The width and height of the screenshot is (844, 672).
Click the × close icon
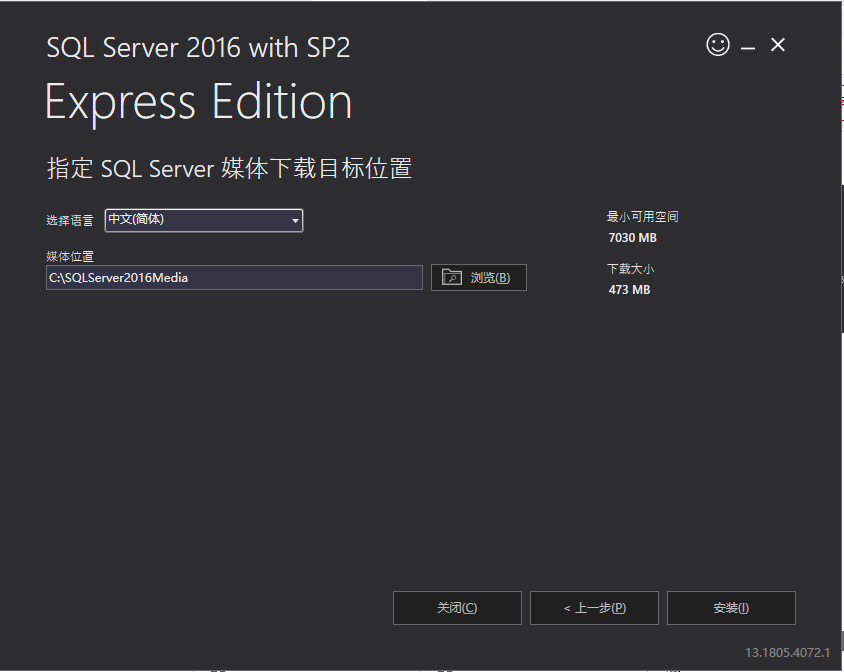(778, 45)
